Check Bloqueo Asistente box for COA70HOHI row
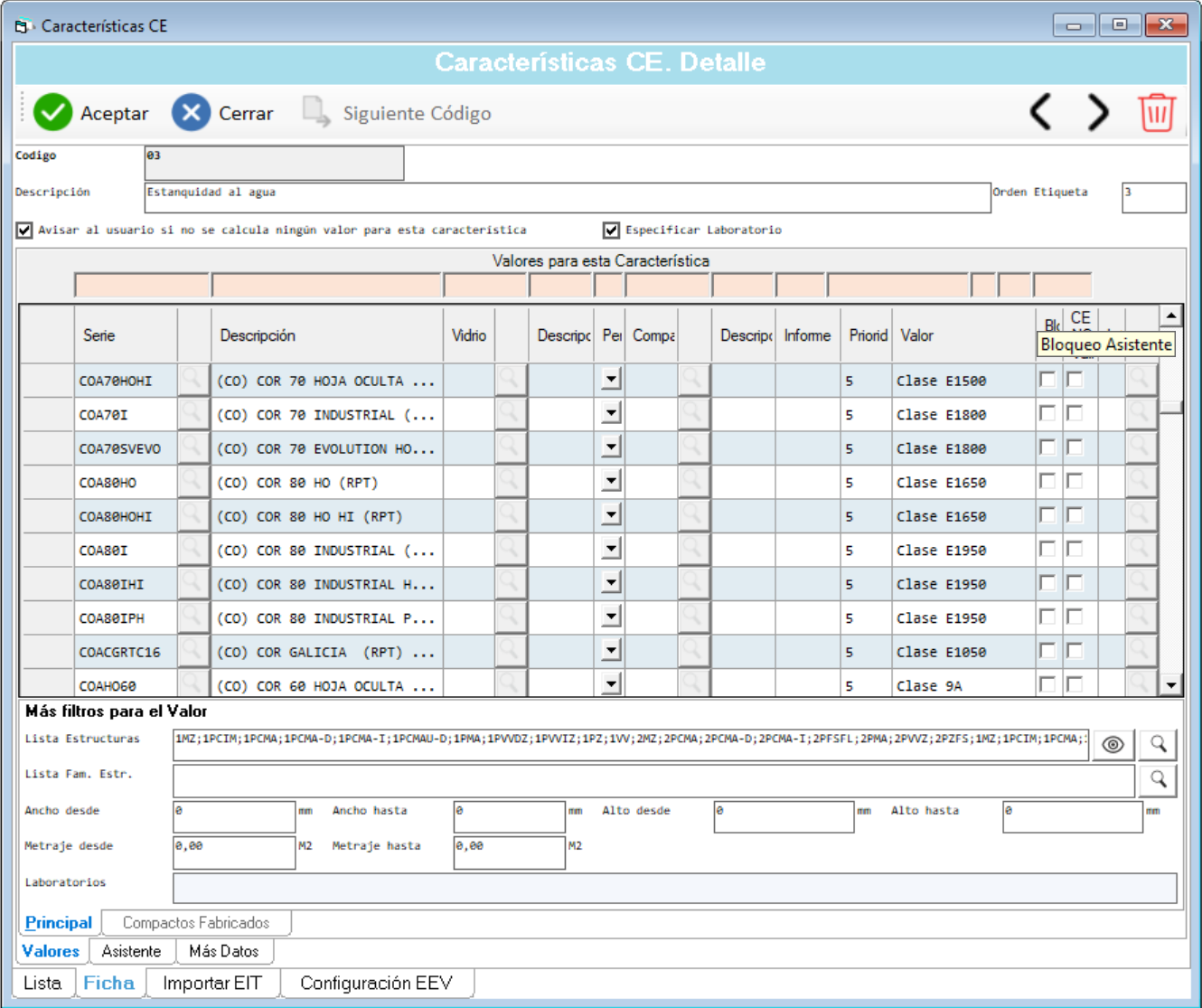This screenshot has height=1008, width=1202. [1047, 380]
